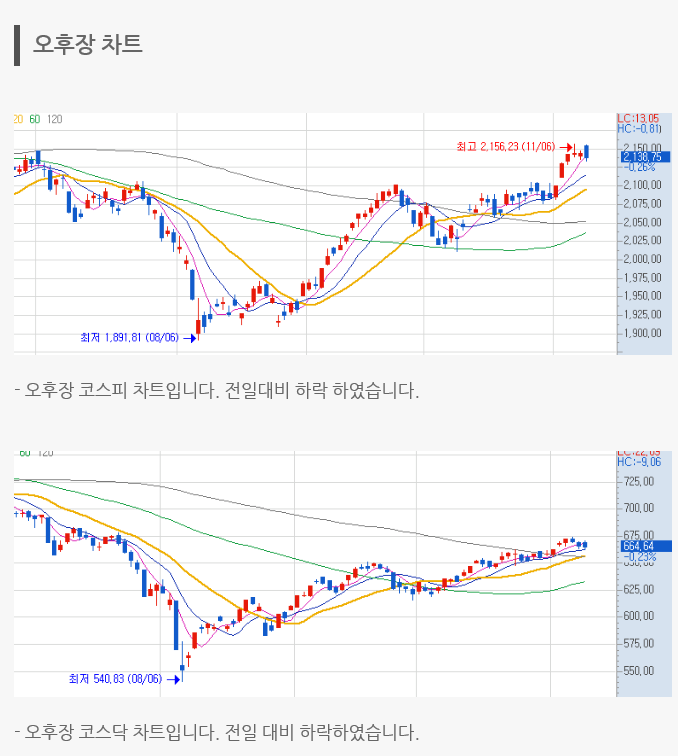Screen dimensions: 678x756
Task: Click the 오후장 차트 section heading
Action: coord(88,45)
